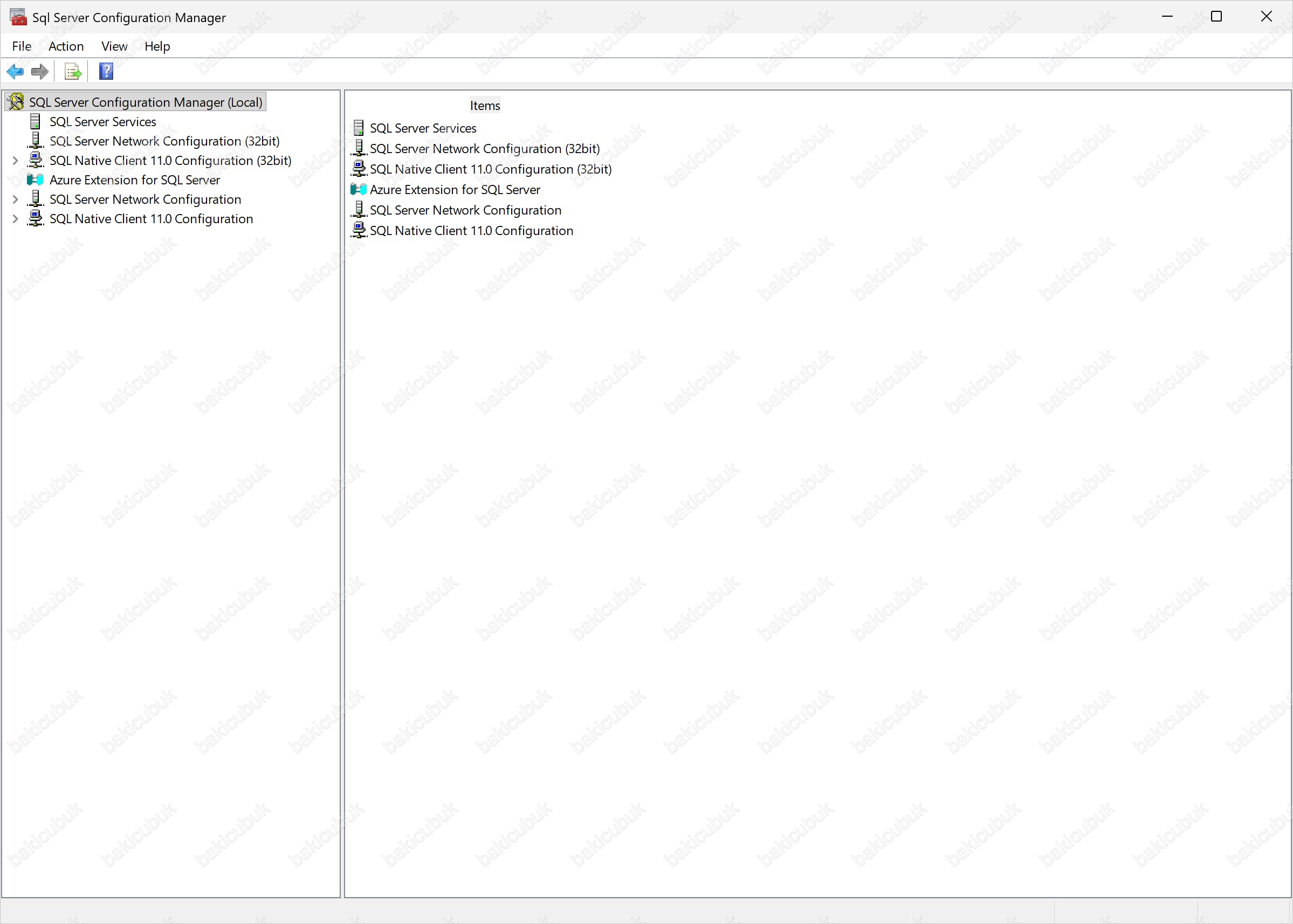Screen dimensions: 1293x924
Task: Click Azure Extension for SQL Server tree icon
Action: (x=35, y=180)
